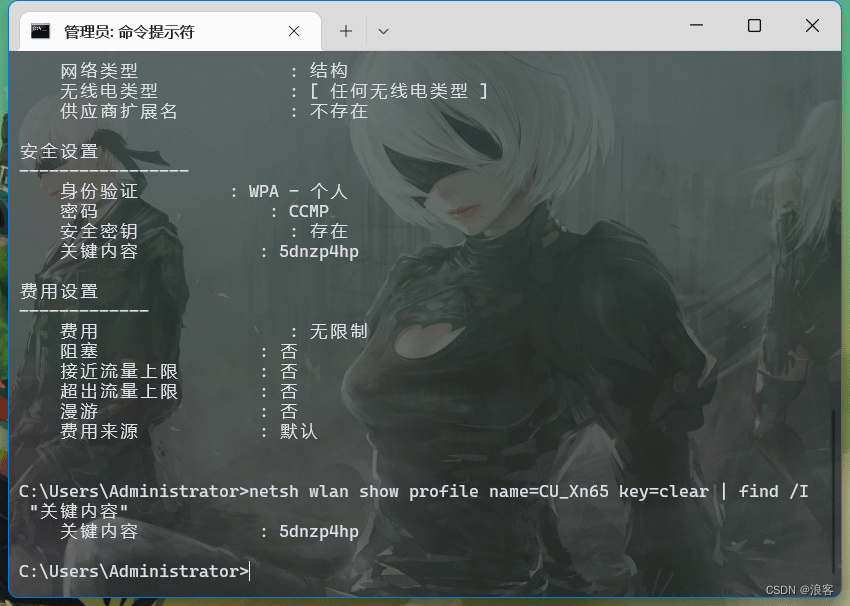
Task: Click the 5dnzp4hp value in find output
Action: tap(319, 531)
